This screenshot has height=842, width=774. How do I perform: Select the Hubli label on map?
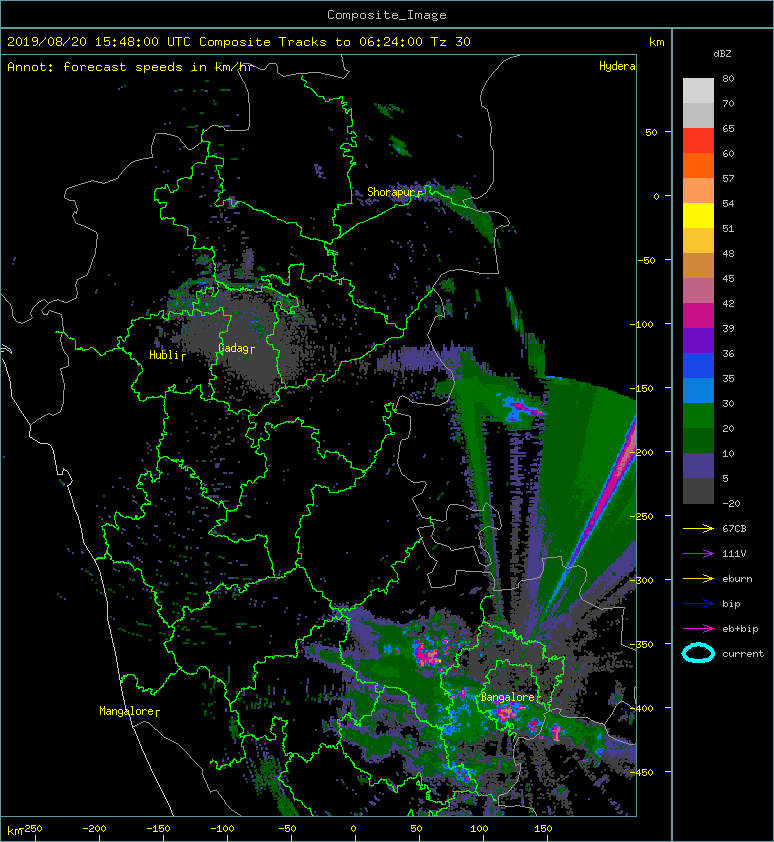[164, 355]
